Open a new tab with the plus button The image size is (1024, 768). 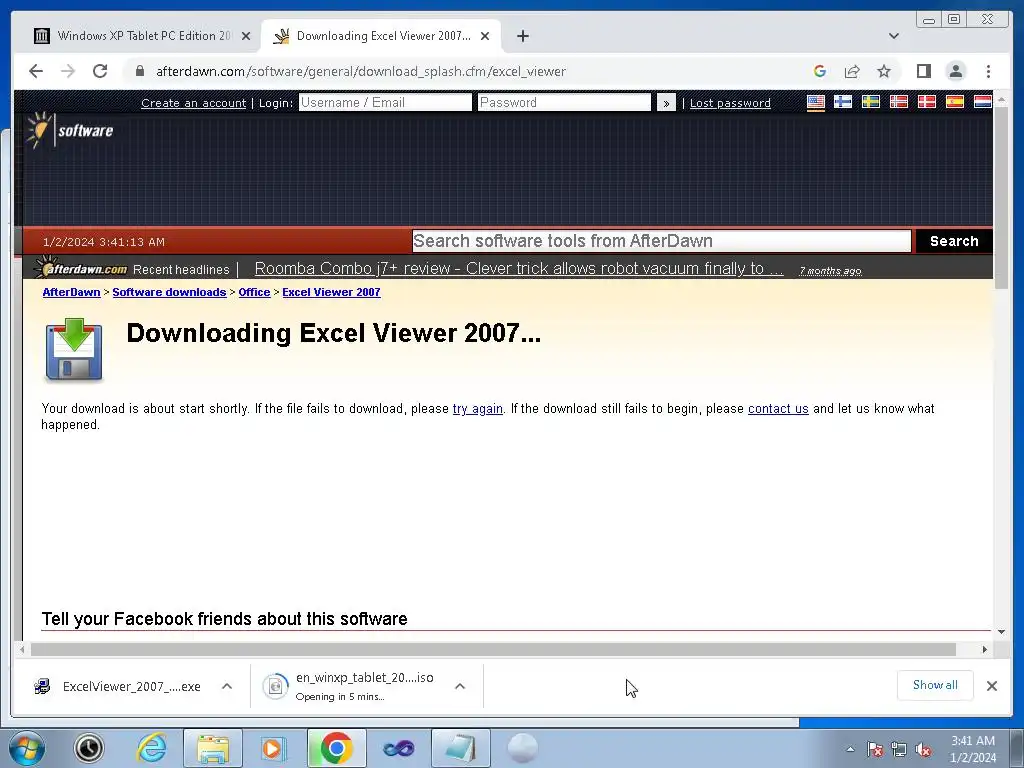pyautogui.click(x=522, y=36)
